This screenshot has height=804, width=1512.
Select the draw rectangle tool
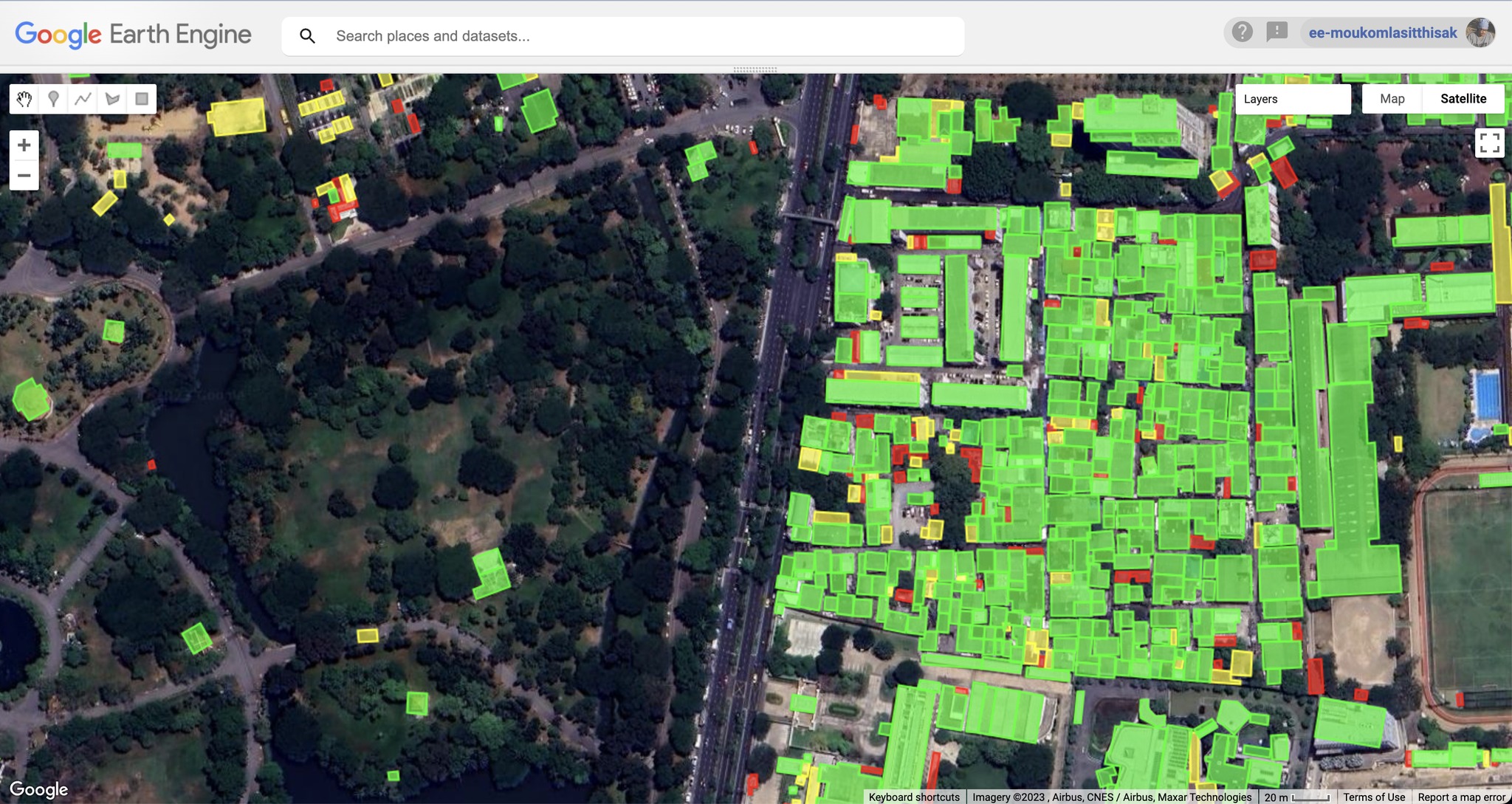coord(142,99)
